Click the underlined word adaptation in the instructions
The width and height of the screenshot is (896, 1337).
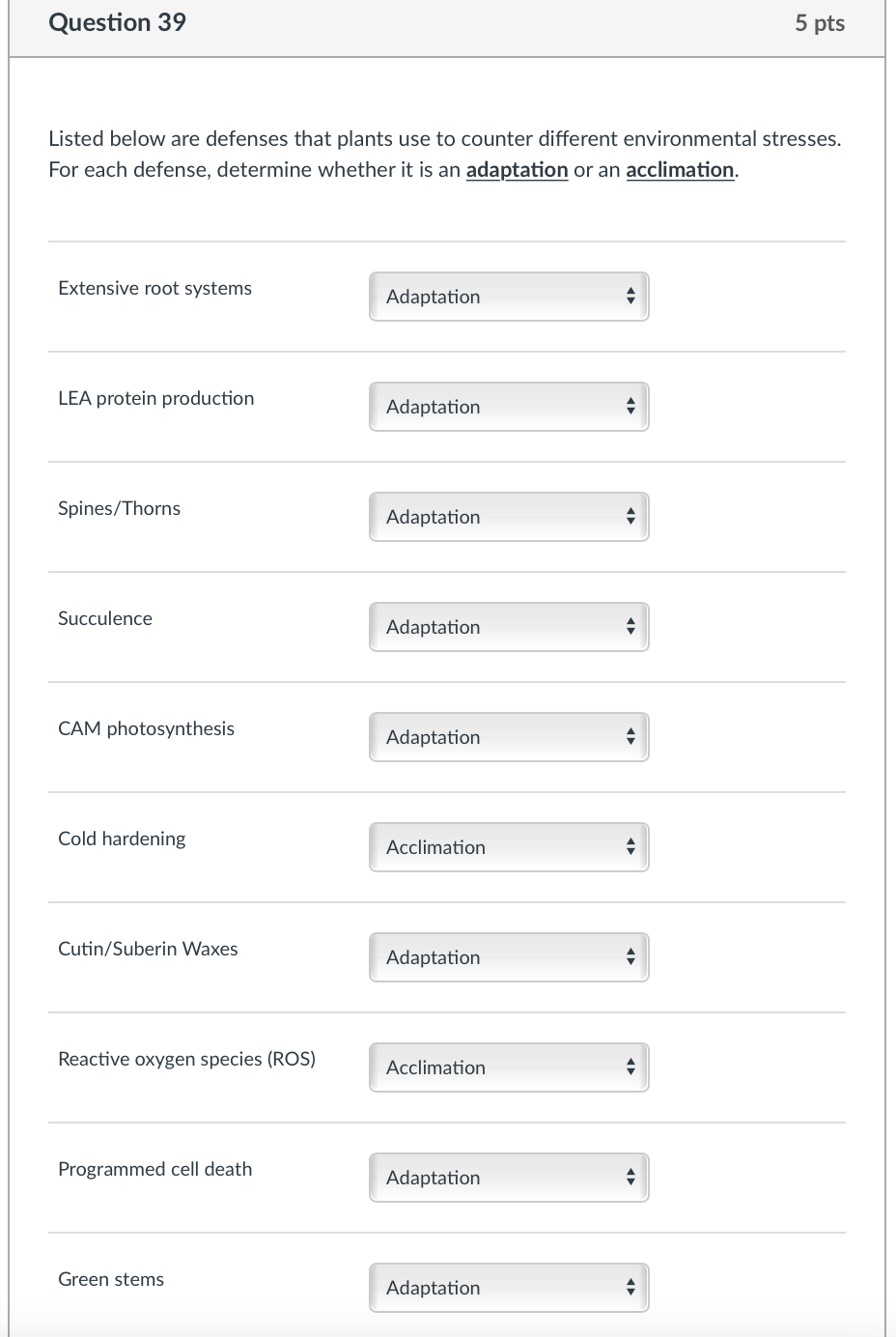pos(517,170)
